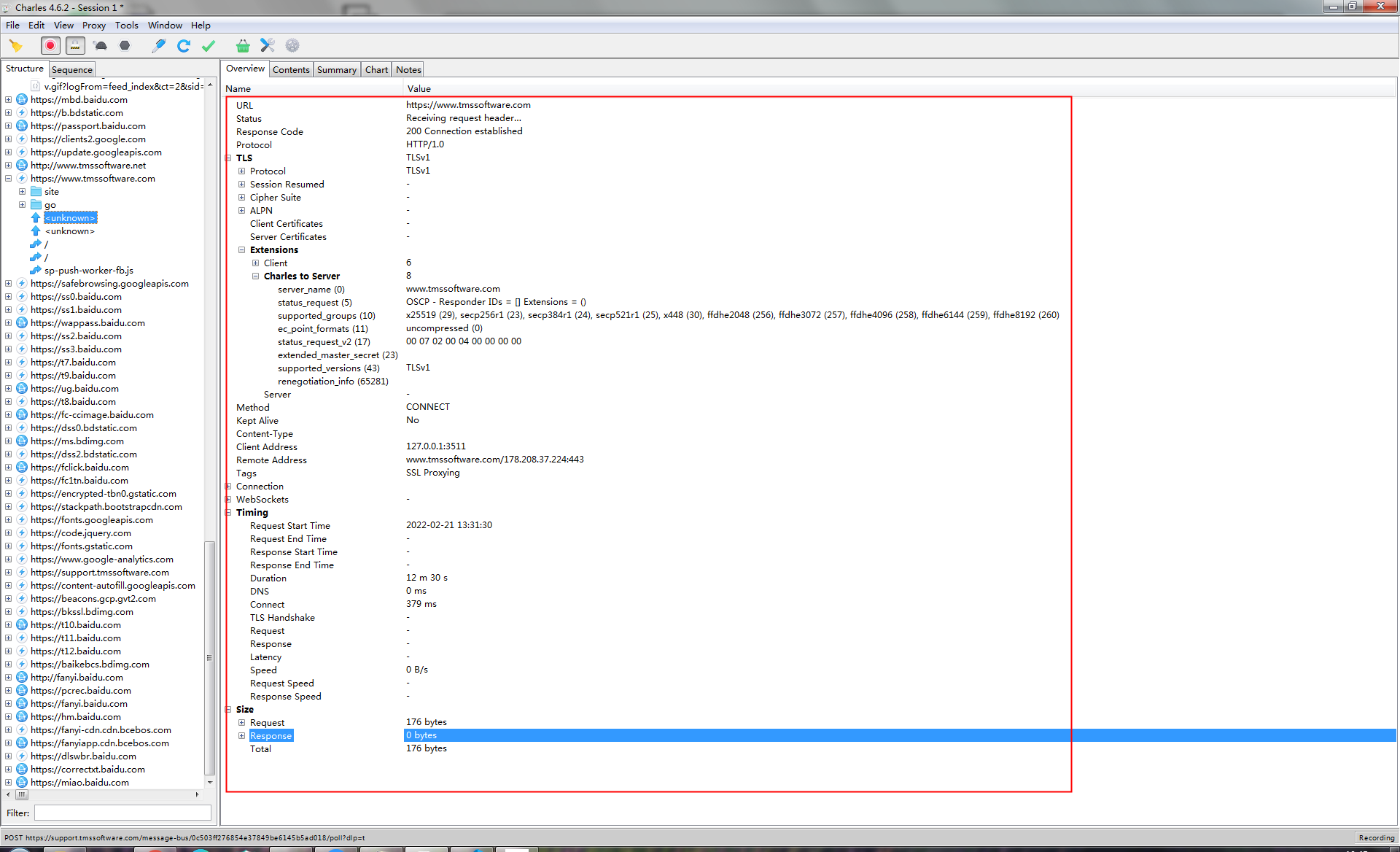Open the green basket toolbar icon
The height and width of the screenshot is (852, 1400).
pos(243,46)
